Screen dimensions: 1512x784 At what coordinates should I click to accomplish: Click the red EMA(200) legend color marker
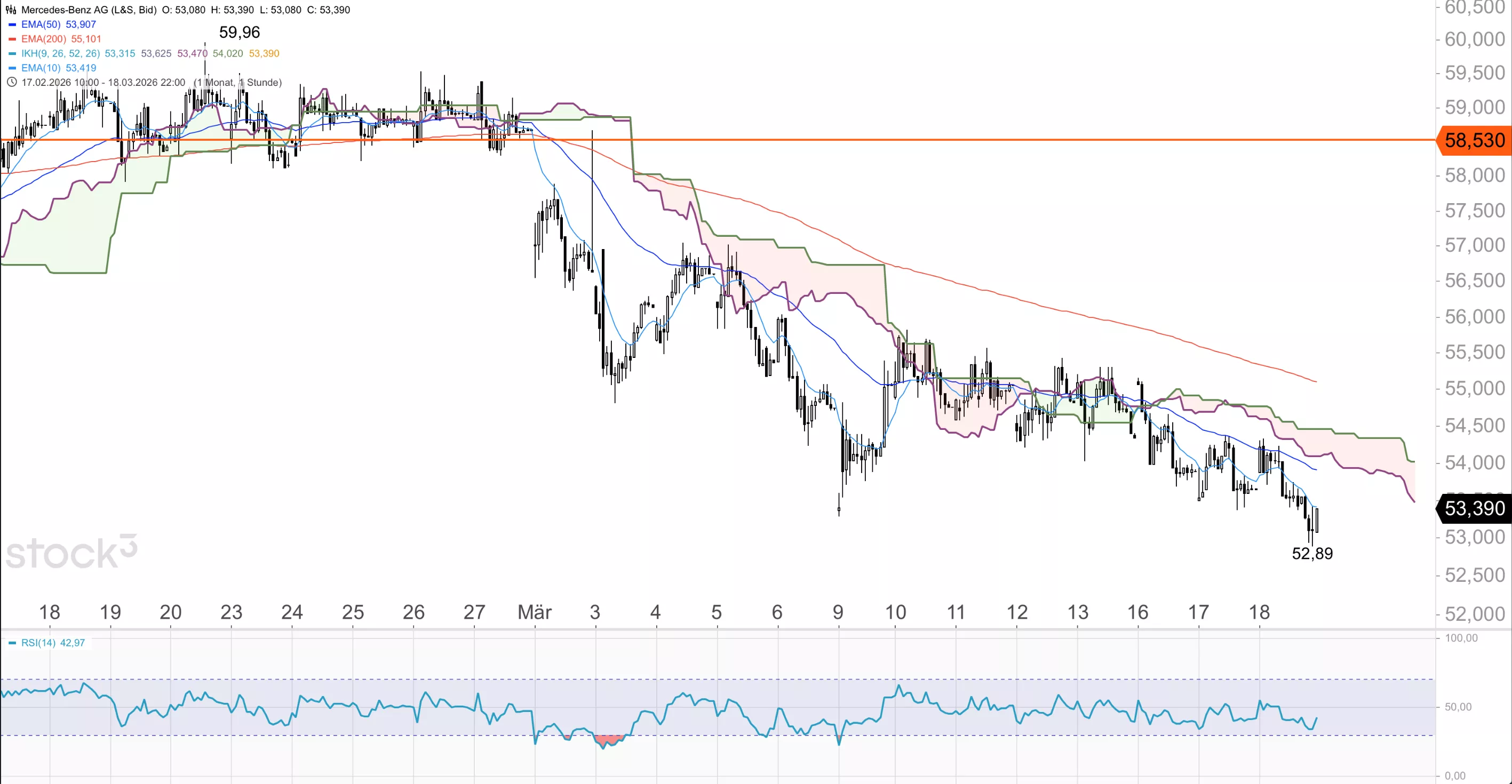click(12, 39)
